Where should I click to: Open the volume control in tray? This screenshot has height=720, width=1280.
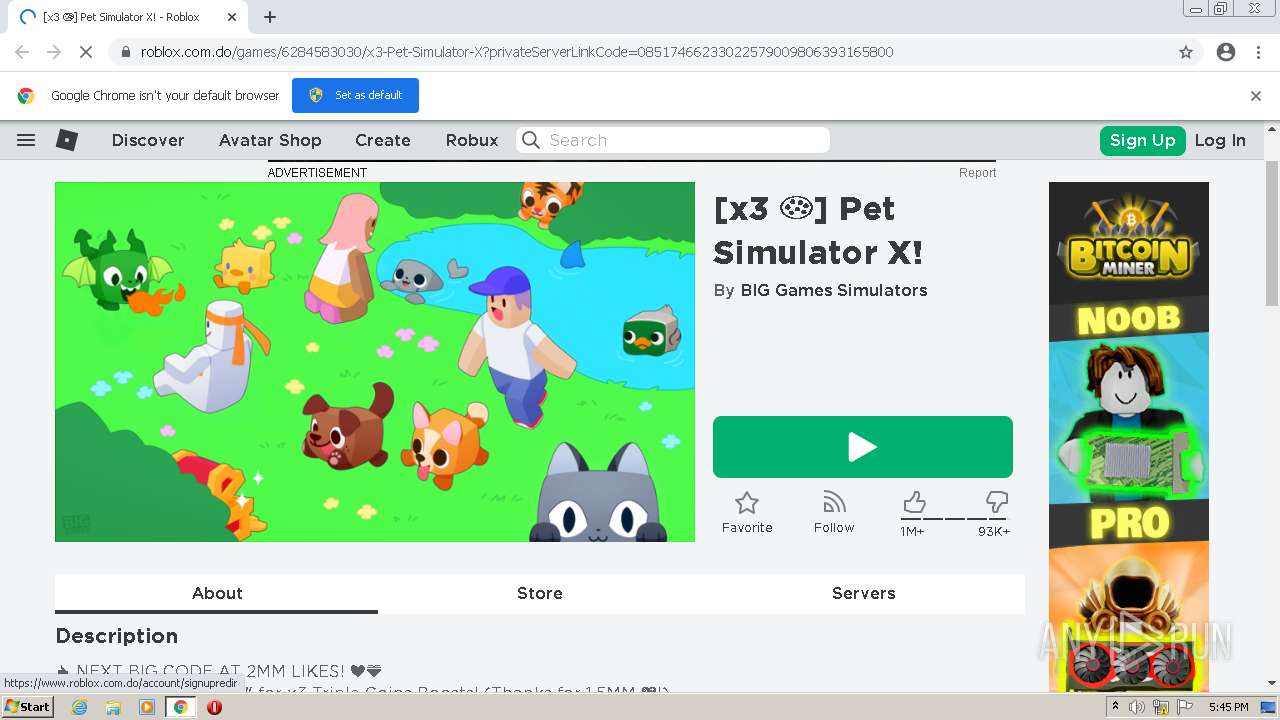[x=1137, y=707]
